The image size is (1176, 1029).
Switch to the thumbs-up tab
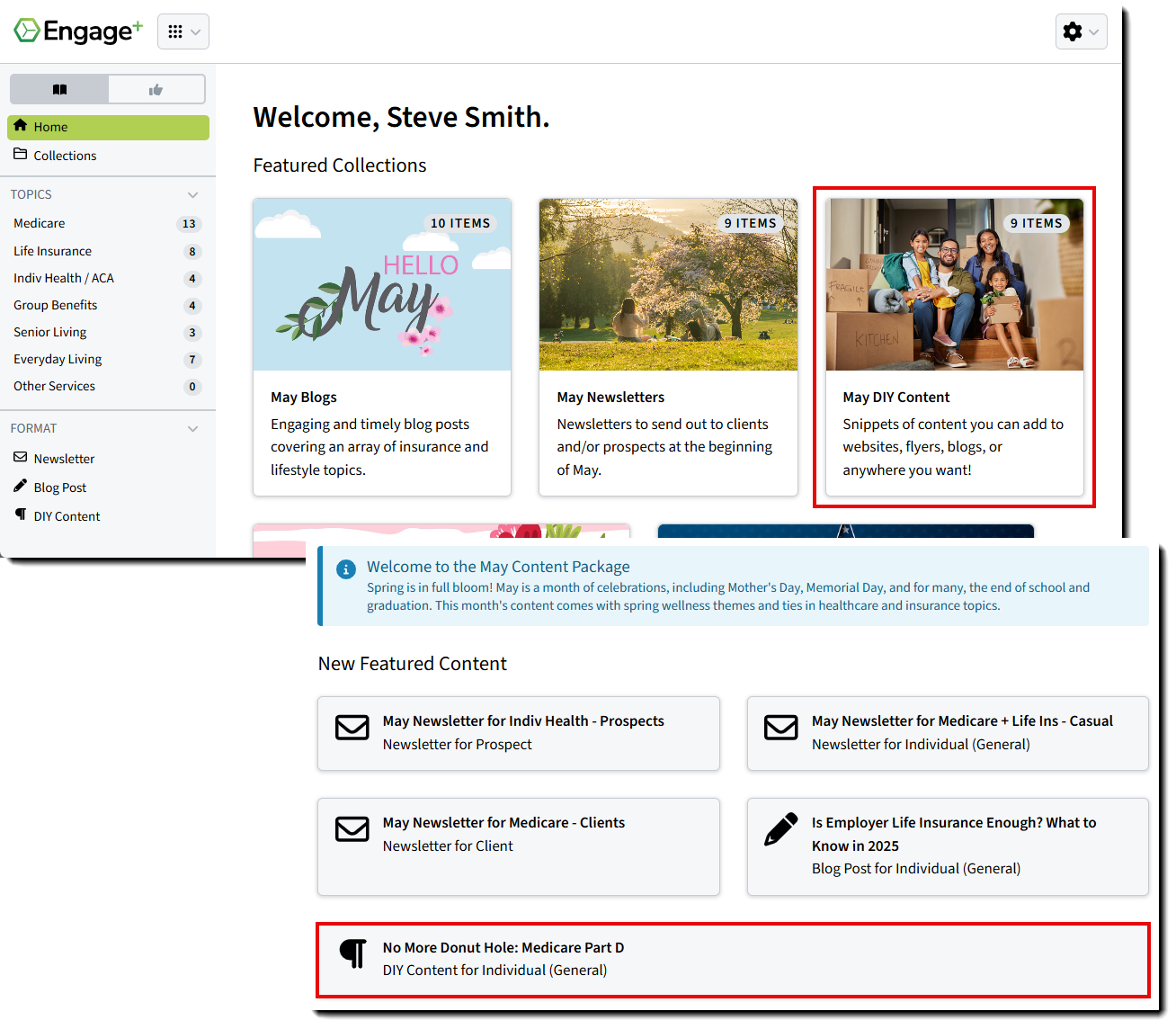[156, 89]
